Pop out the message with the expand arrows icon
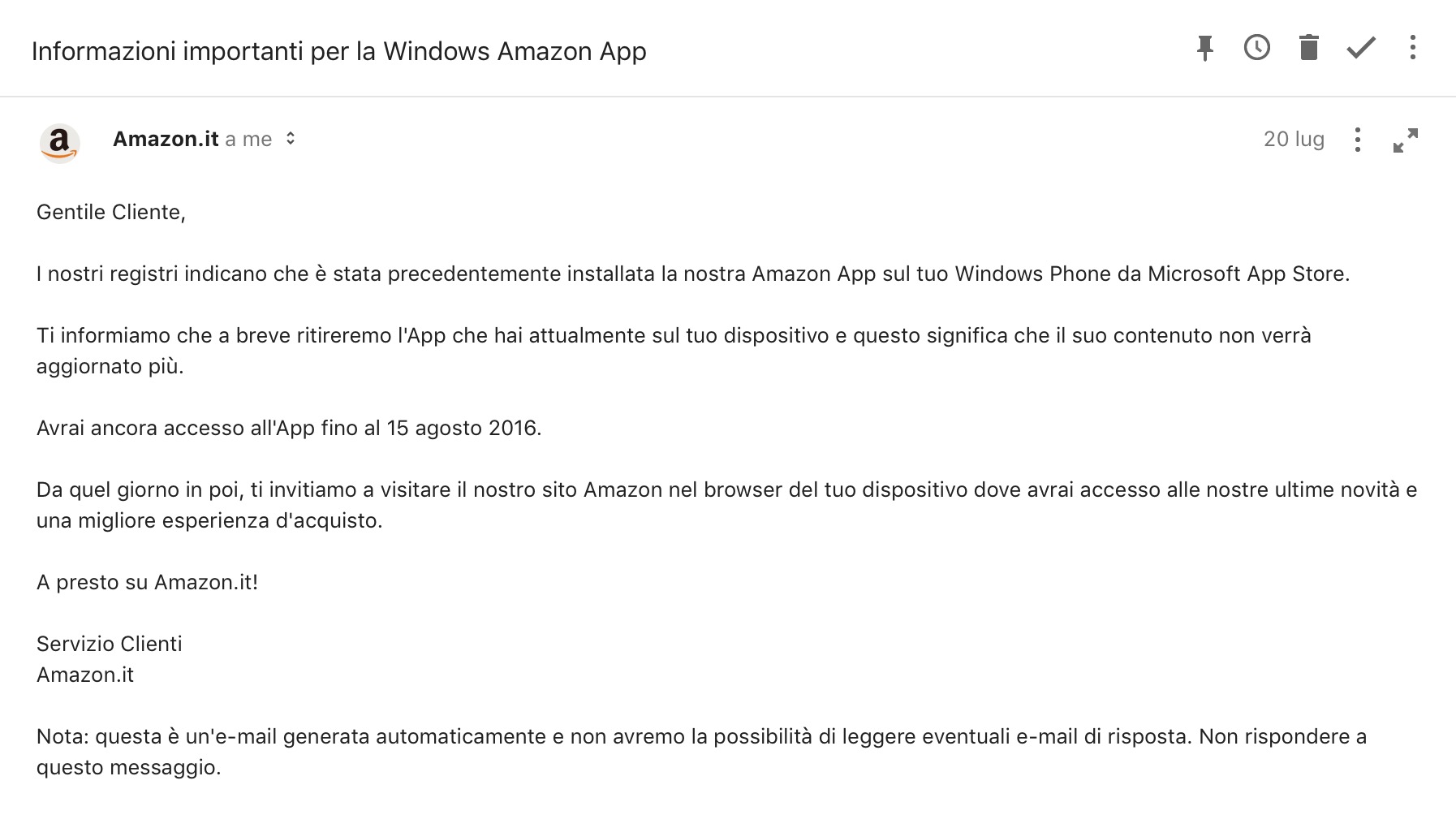This screenshot has width=1456, height=815. click(x=1405, y=140)
